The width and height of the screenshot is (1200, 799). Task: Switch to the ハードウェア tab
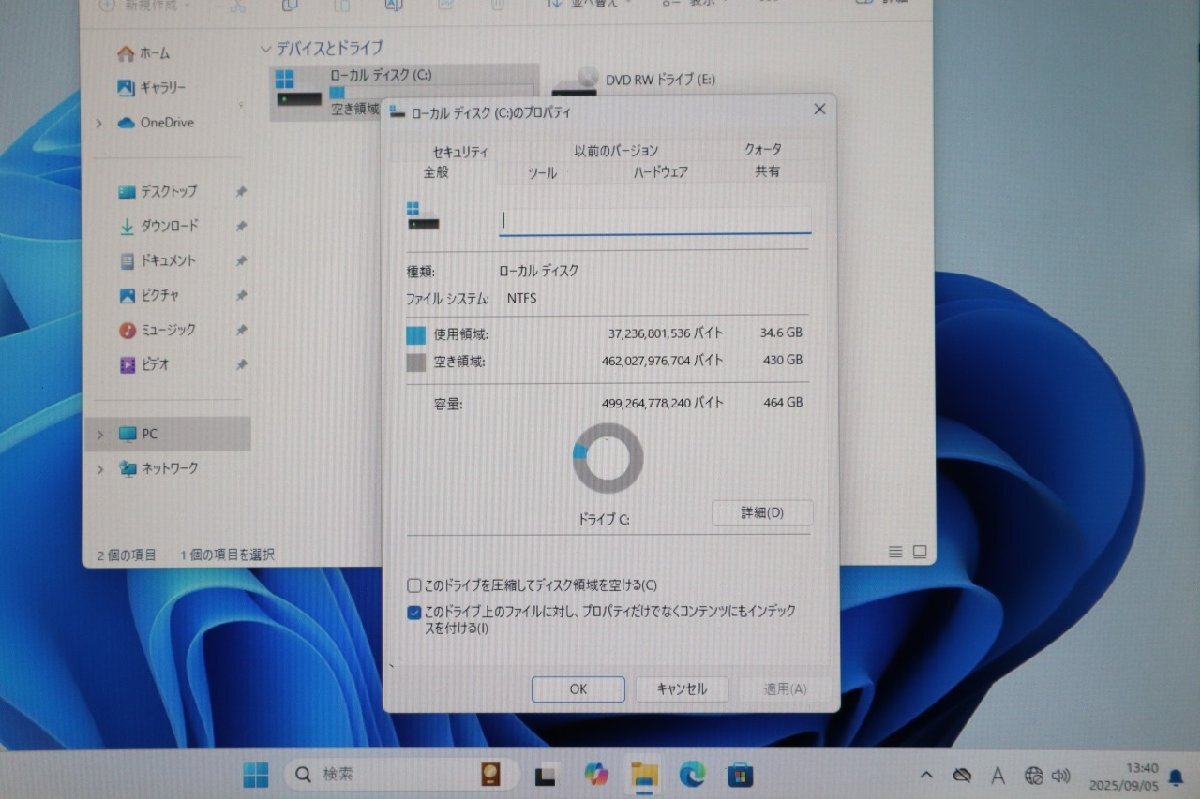coord(660,172)
